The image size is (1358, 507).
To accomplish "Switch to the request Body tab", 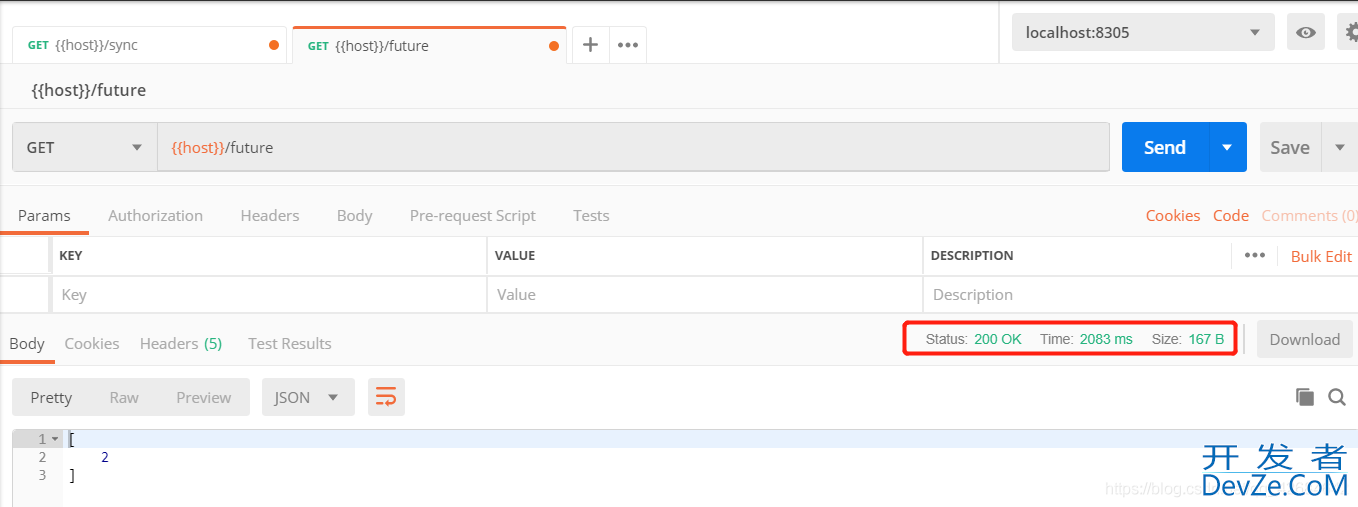I will 354,215.
